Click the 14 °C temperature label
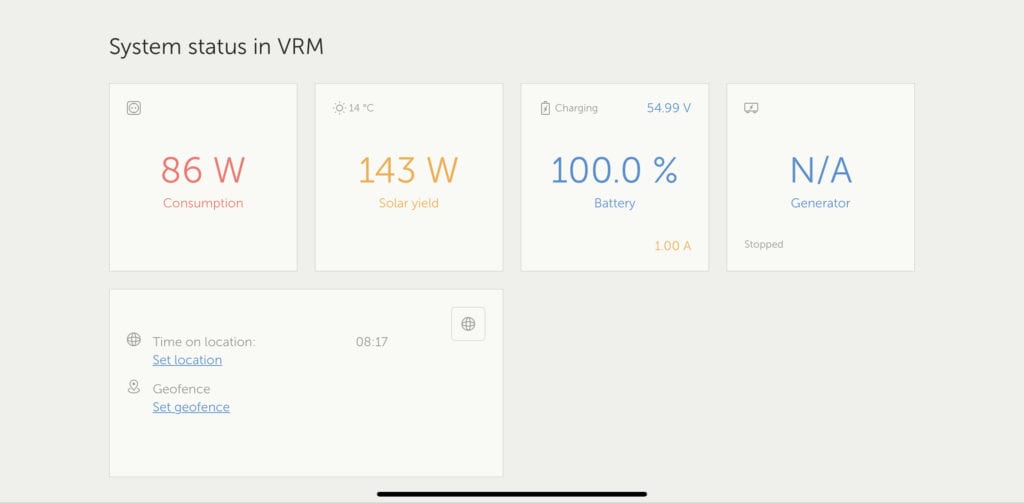This screenshot has width=1024, height=503. click(x=361, y=108)
